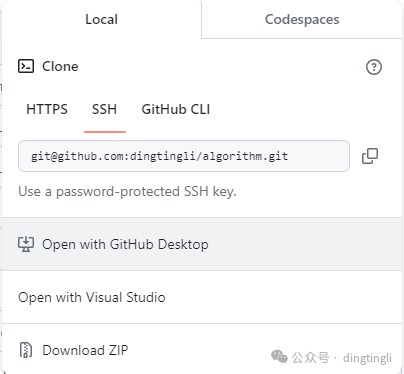Click the WeChat logo in watermark
This screenshot has width=404, height=374.
click(x=279, y=357)
